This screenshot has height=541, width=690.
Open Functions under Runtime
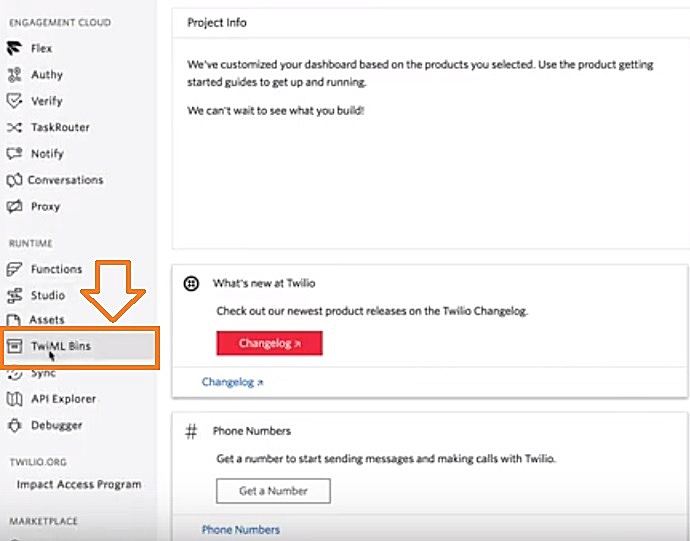(56, 269)
